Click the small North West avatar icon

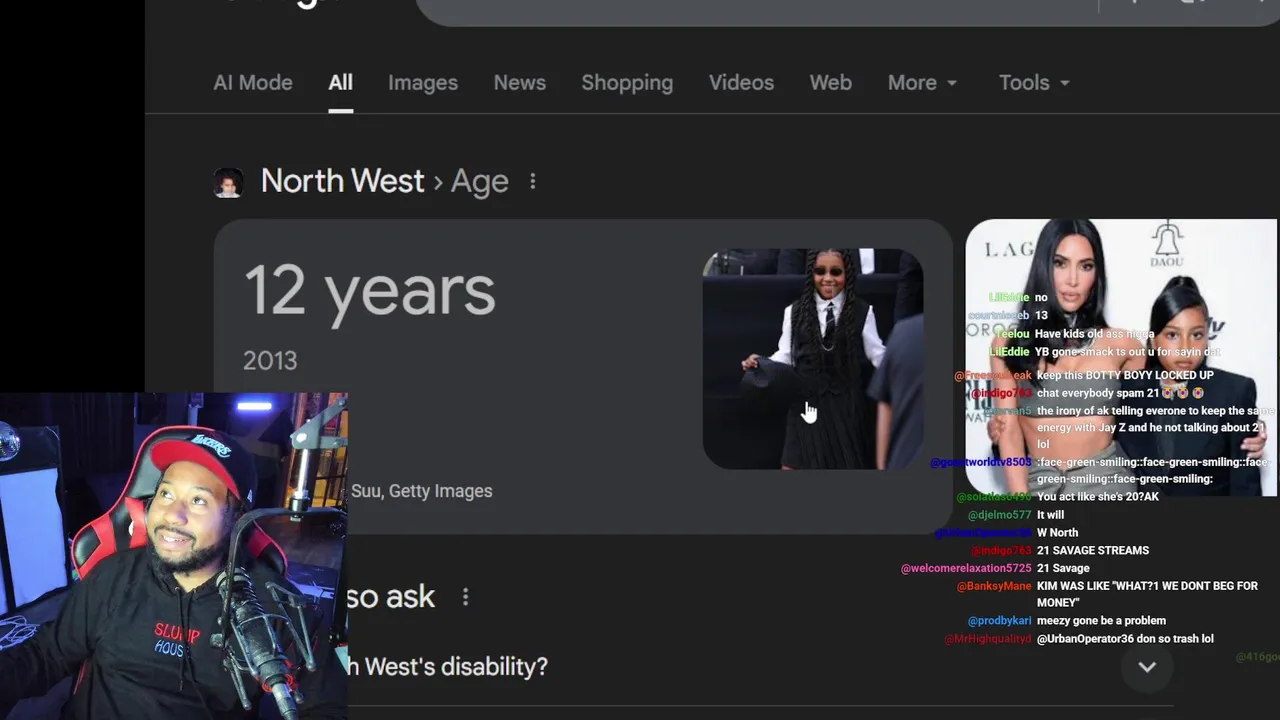pyautogui.click(x=228, y=182)
